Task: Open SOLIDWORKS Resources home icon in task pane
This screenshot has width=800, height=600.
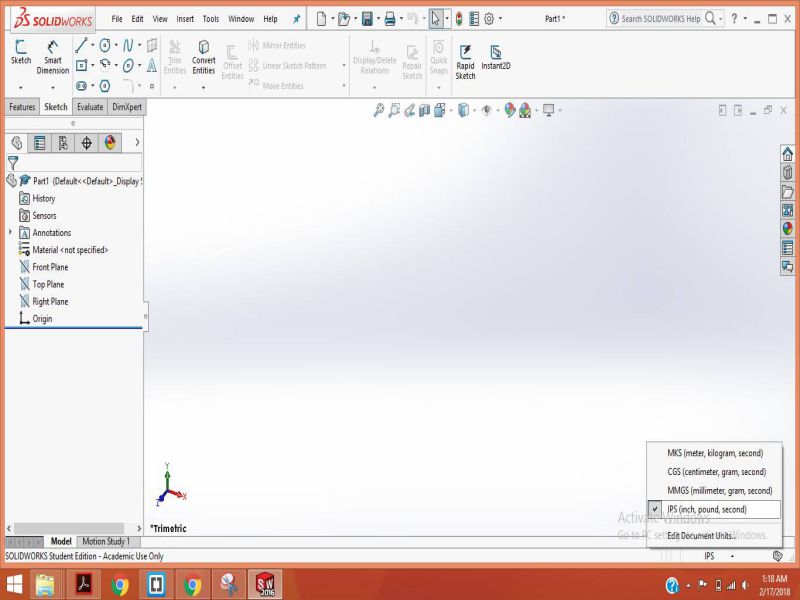Action: coord(787,154)
